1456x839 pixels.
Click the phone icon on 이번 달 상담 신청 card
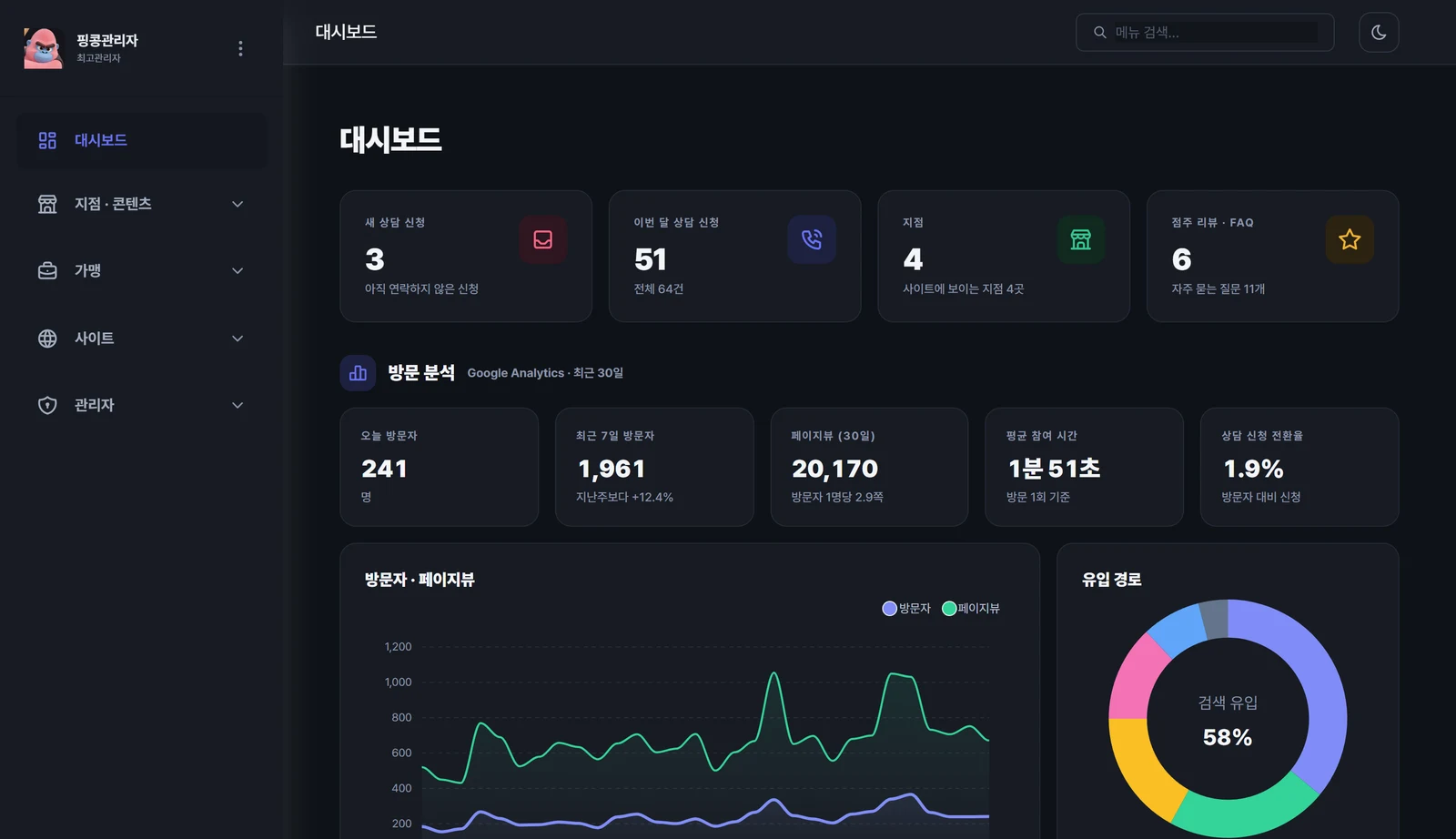click(812, 239)
